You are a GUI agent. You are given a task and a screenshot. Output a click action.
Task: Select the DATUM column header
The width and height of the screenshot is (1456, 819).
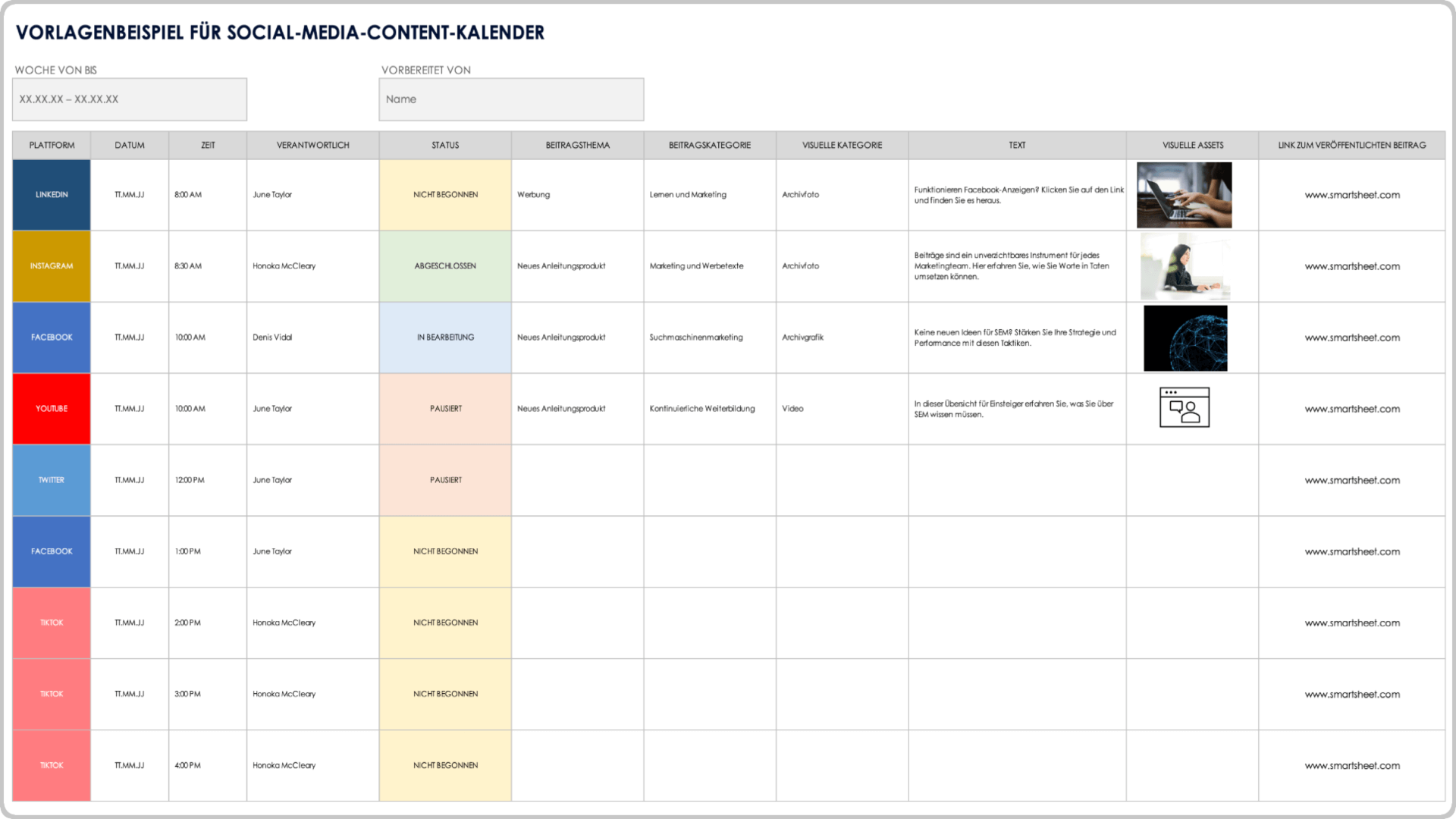pyautogui.click(x=130, y=145)
